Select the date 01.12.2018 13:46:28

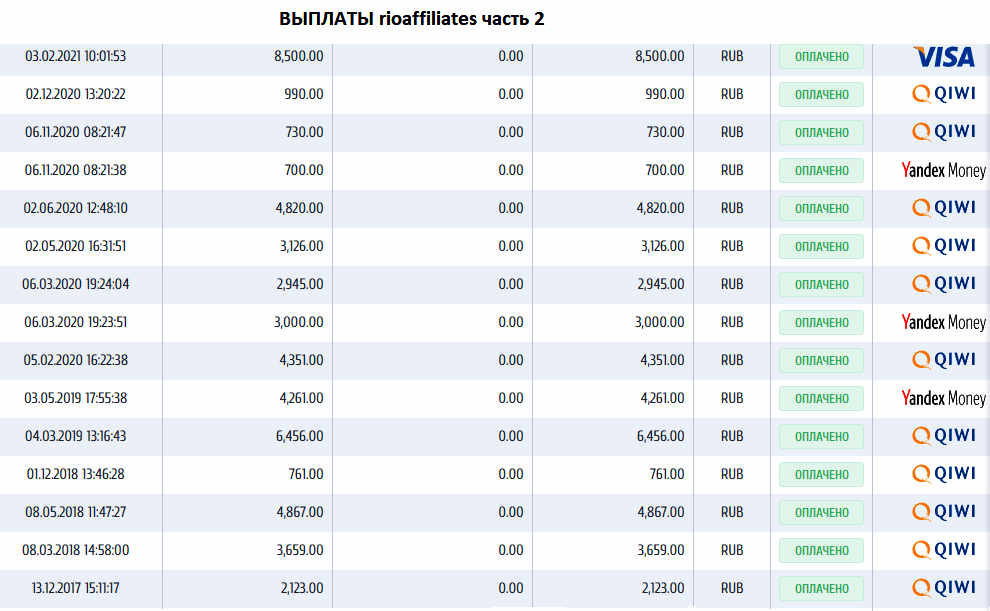pyautogui.click(x=75, y=473)
